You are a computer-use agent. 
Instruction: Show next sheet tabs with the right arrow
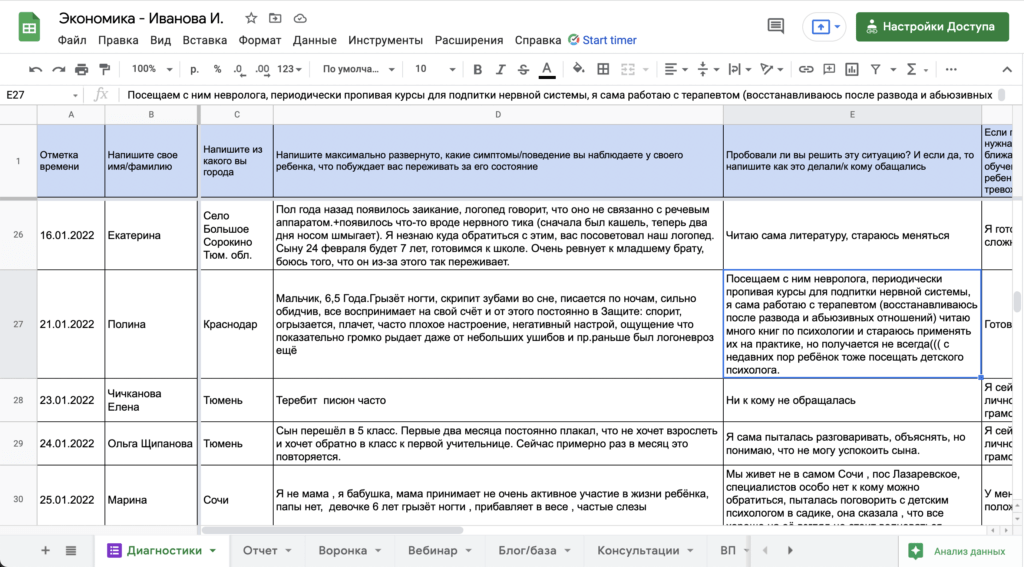click(790, 551)
